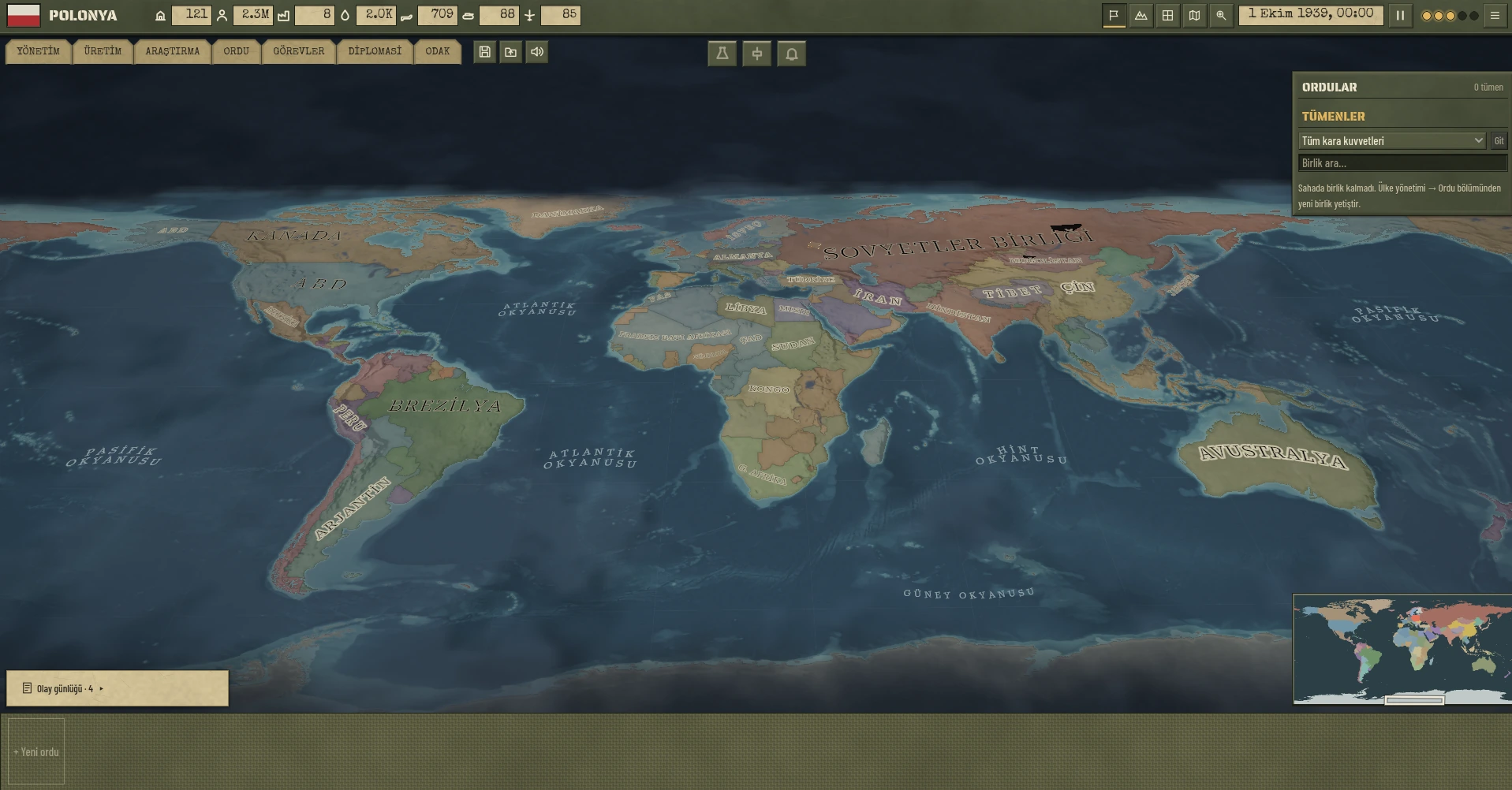Open the YÖNETİM tab

click(x=39, y=51)
